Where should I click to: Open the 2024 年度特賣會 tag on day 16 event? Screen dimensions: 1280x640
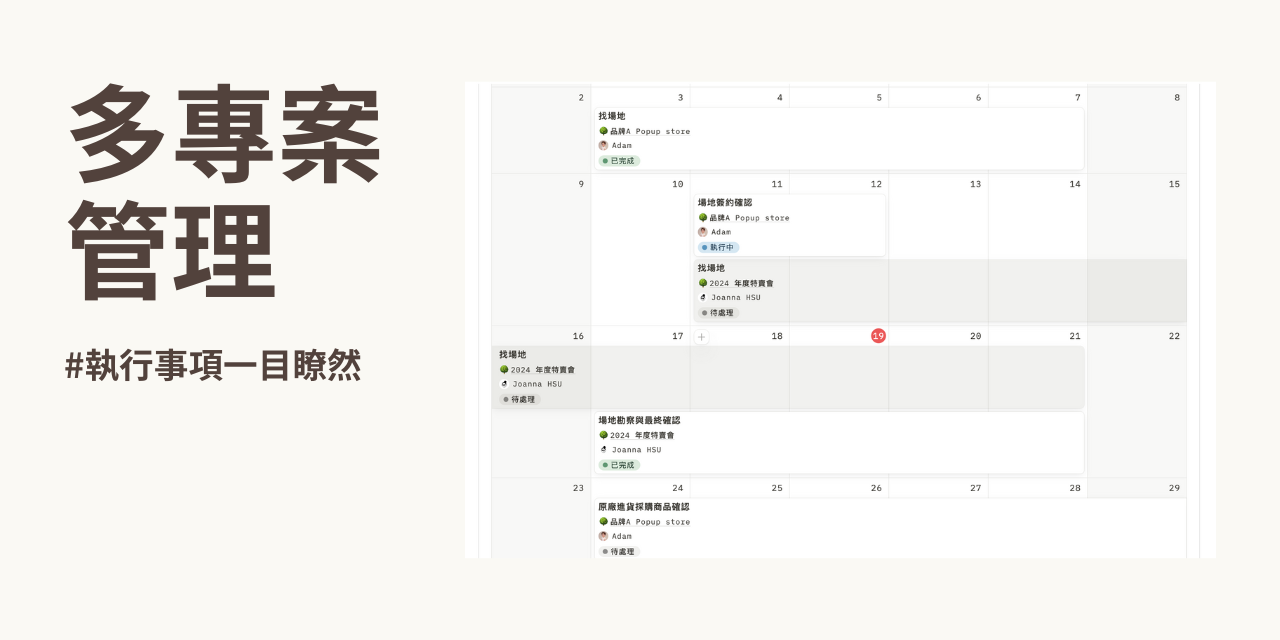[538, 369]
